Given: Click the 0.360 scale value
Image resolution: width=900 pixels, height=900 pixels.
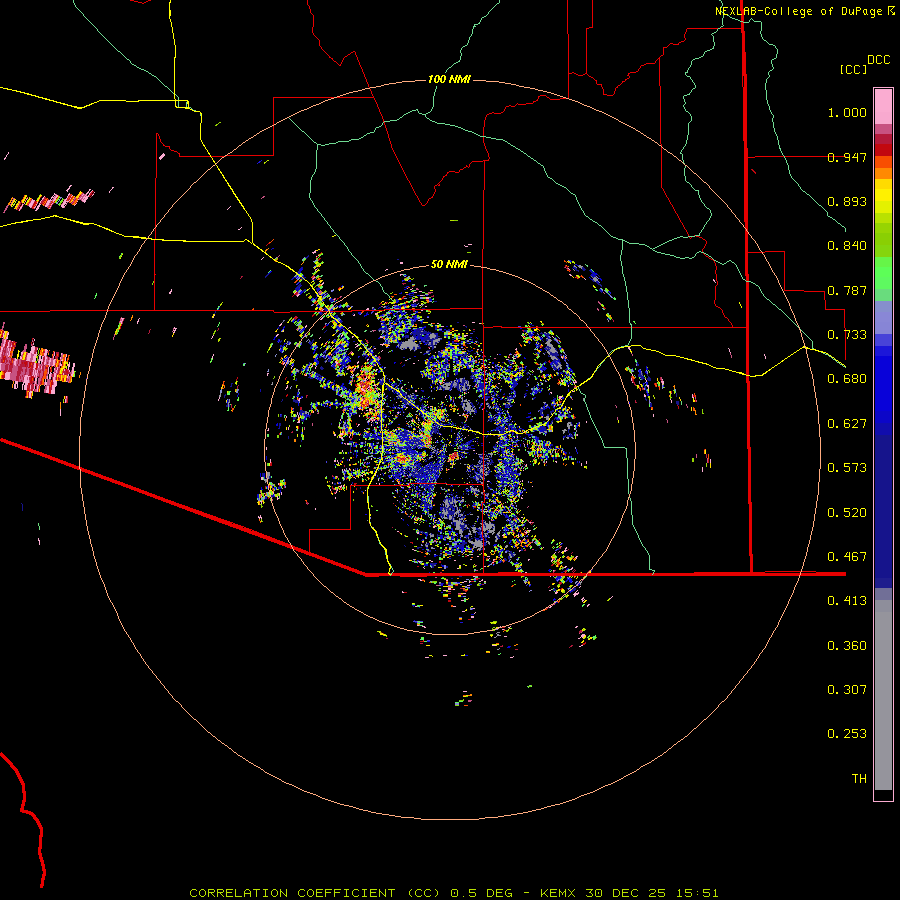Looking at the screenshot, I should [847, 646].
